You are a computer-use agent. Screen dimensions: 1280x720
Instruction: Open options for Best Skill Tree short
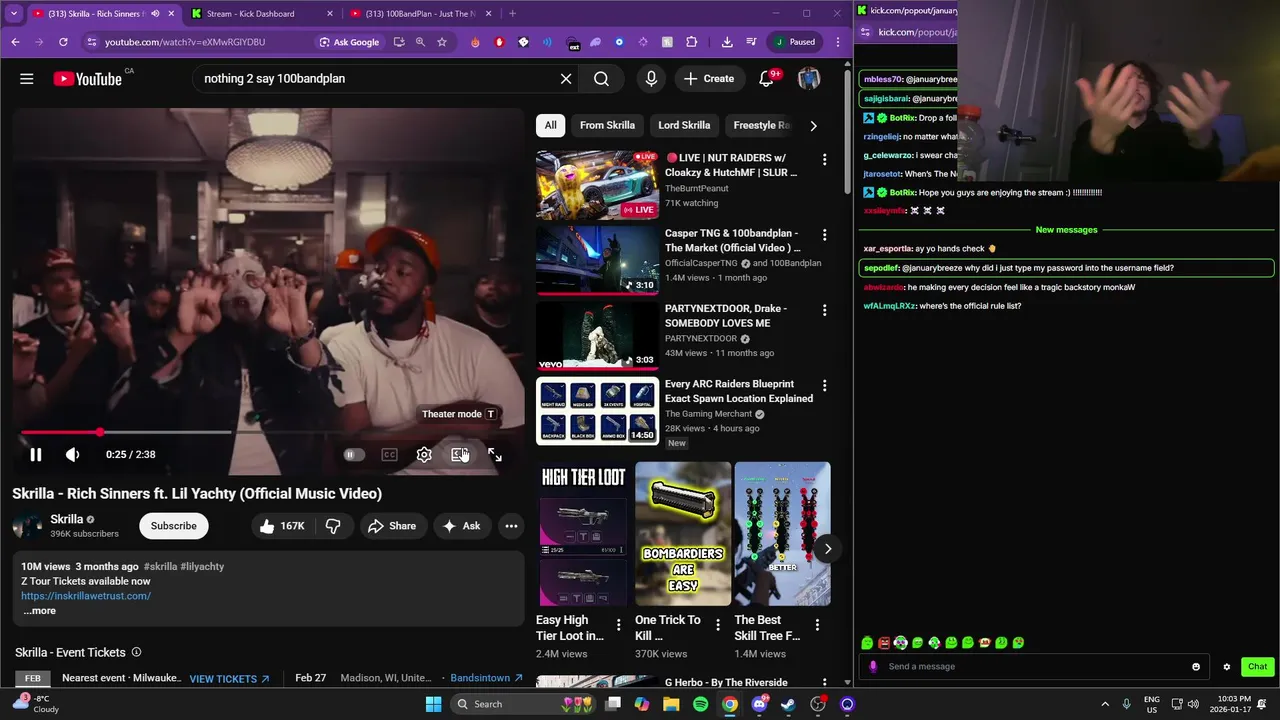817,625
